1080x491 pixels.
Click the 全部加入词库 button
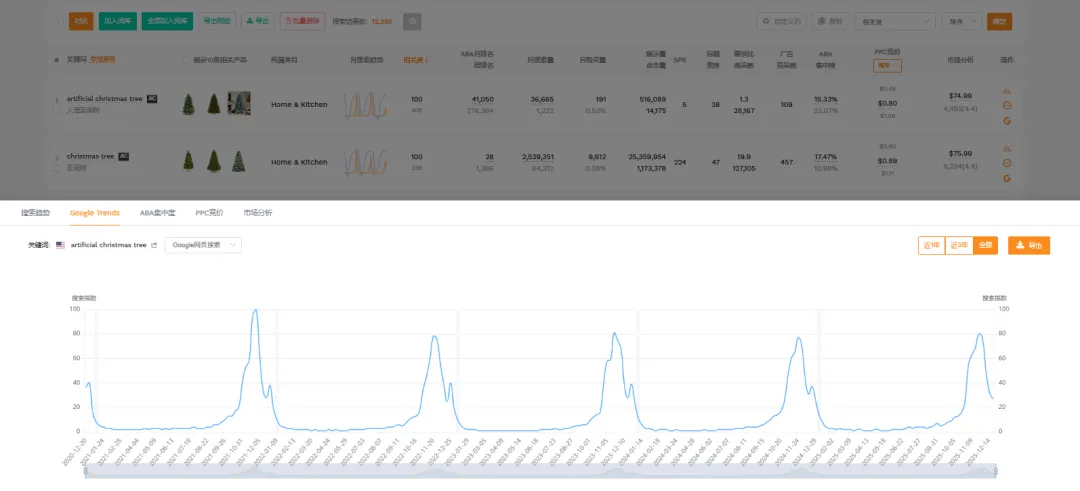[167, 21]
